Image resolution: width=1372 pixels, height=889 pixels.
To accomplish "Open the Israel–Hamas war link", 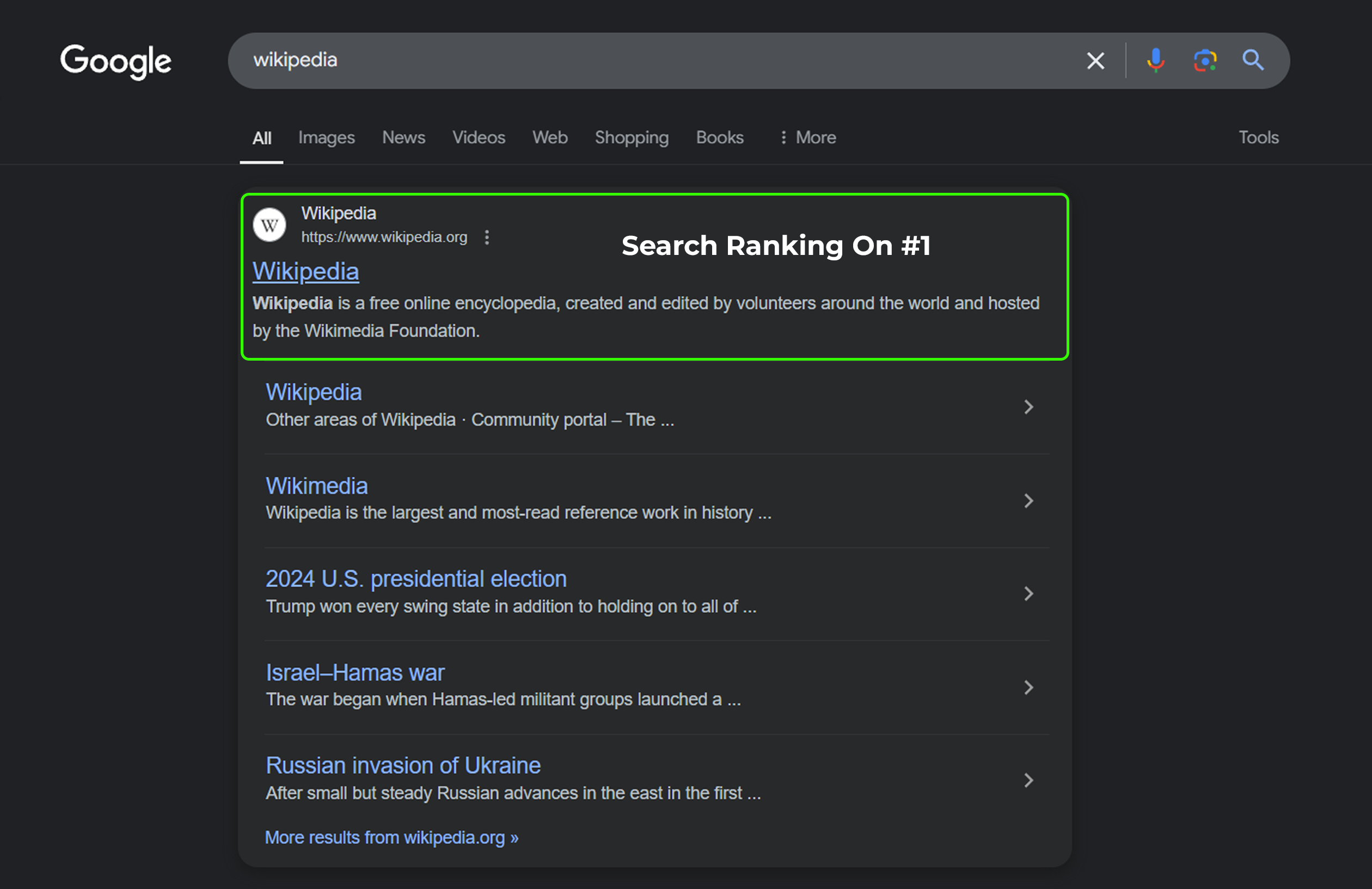I will pyautogui.click(x=355, y=673).
